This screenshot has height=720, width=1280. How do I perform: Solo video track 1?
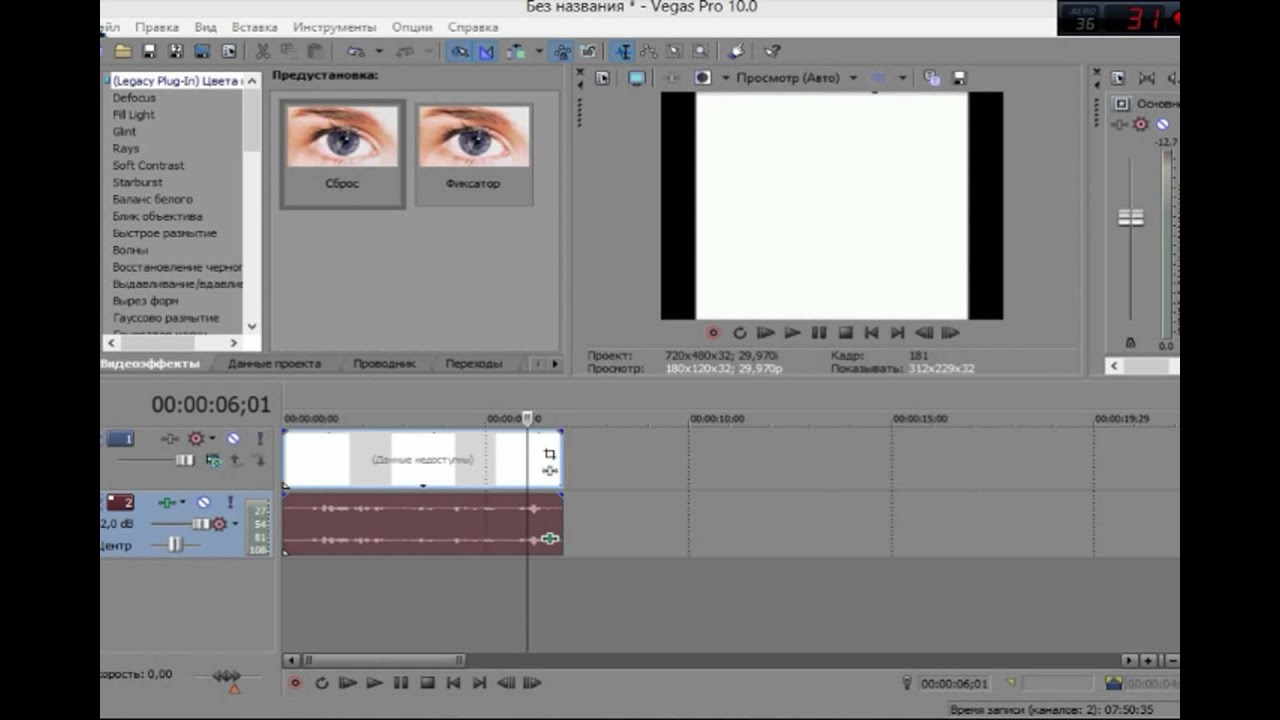coord(260,438)
